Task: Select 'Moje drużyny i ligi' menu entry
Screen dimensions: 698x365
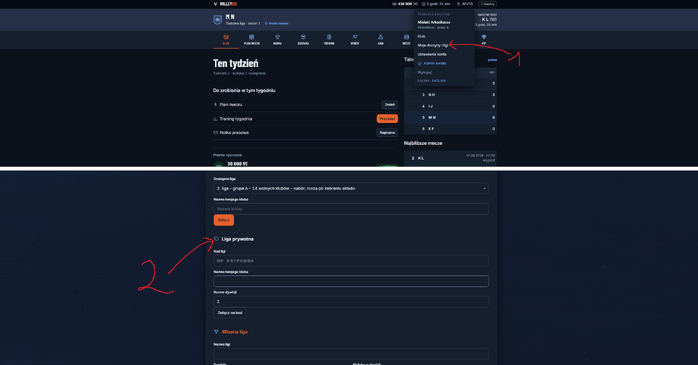Action: (433, 45)
